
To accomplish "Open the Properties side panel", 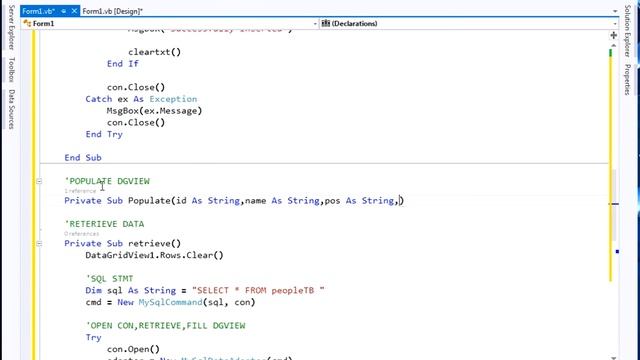I will (627, 80).
